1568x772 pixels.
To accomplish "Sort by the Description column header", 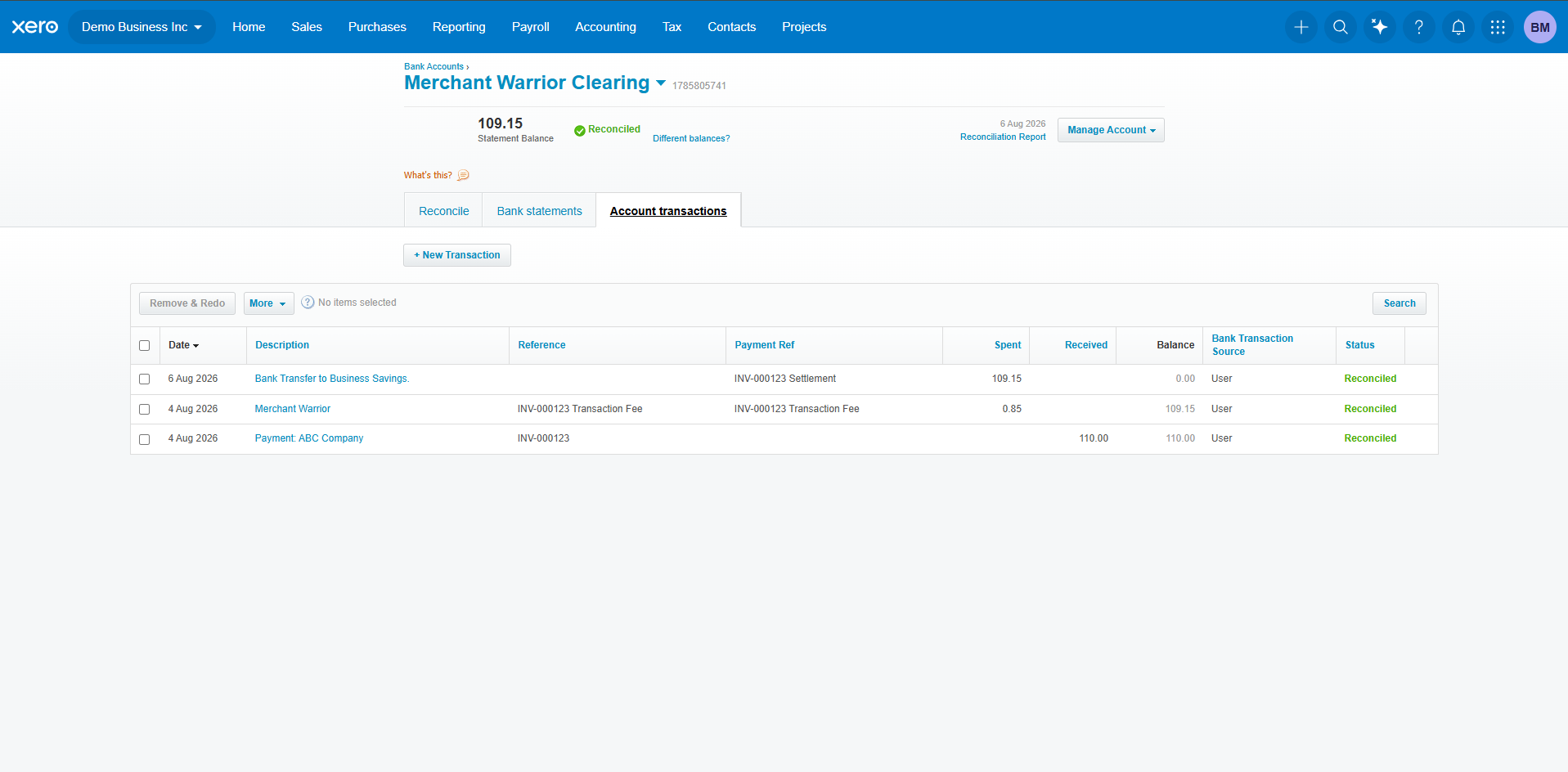I will point(282,345).
